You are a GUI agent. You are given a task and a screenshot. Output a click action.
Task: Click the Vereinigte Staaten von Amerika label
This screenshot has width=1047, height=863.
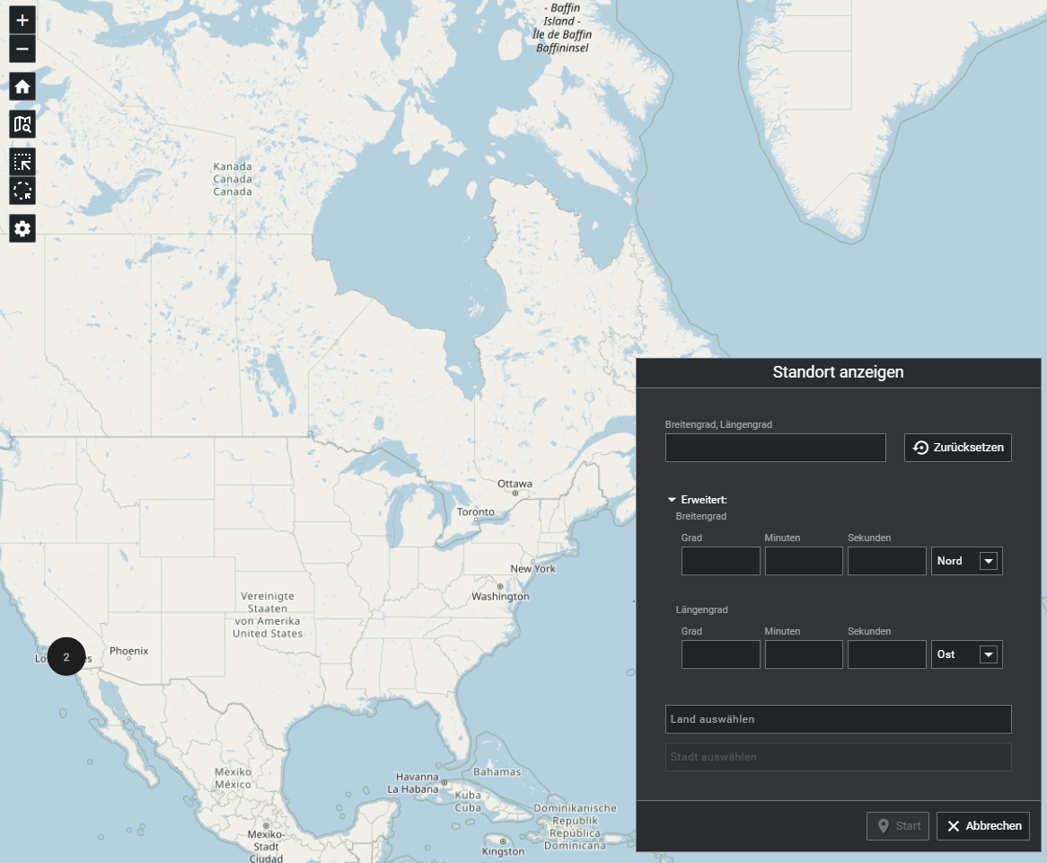point(267,615)
